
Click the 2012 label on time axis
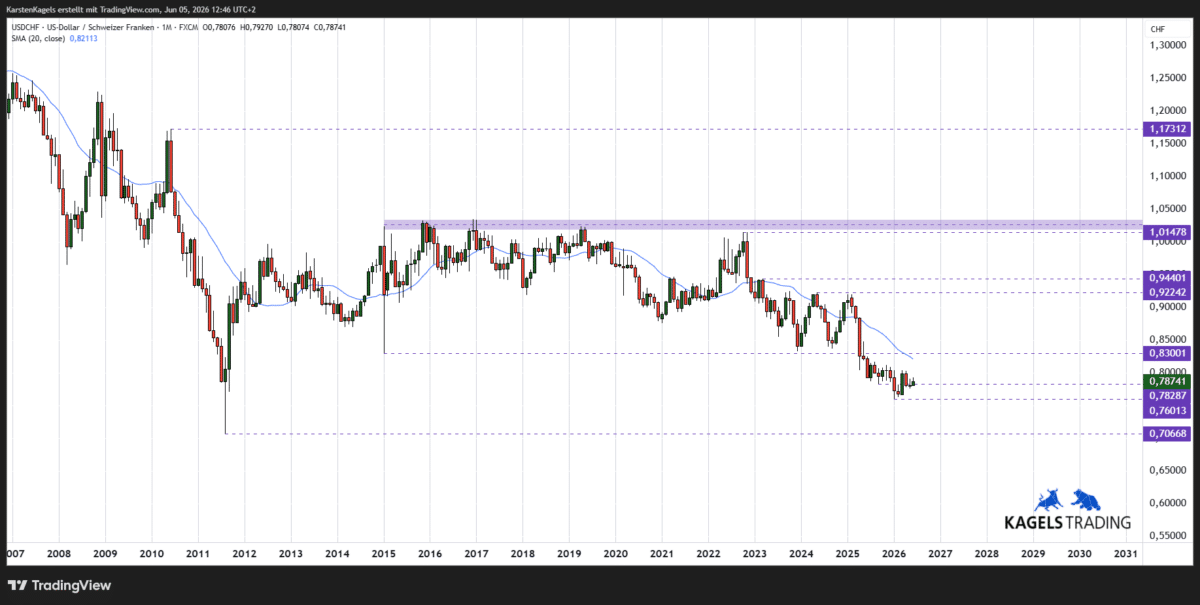pyautogui.click(x=245, y=553)
